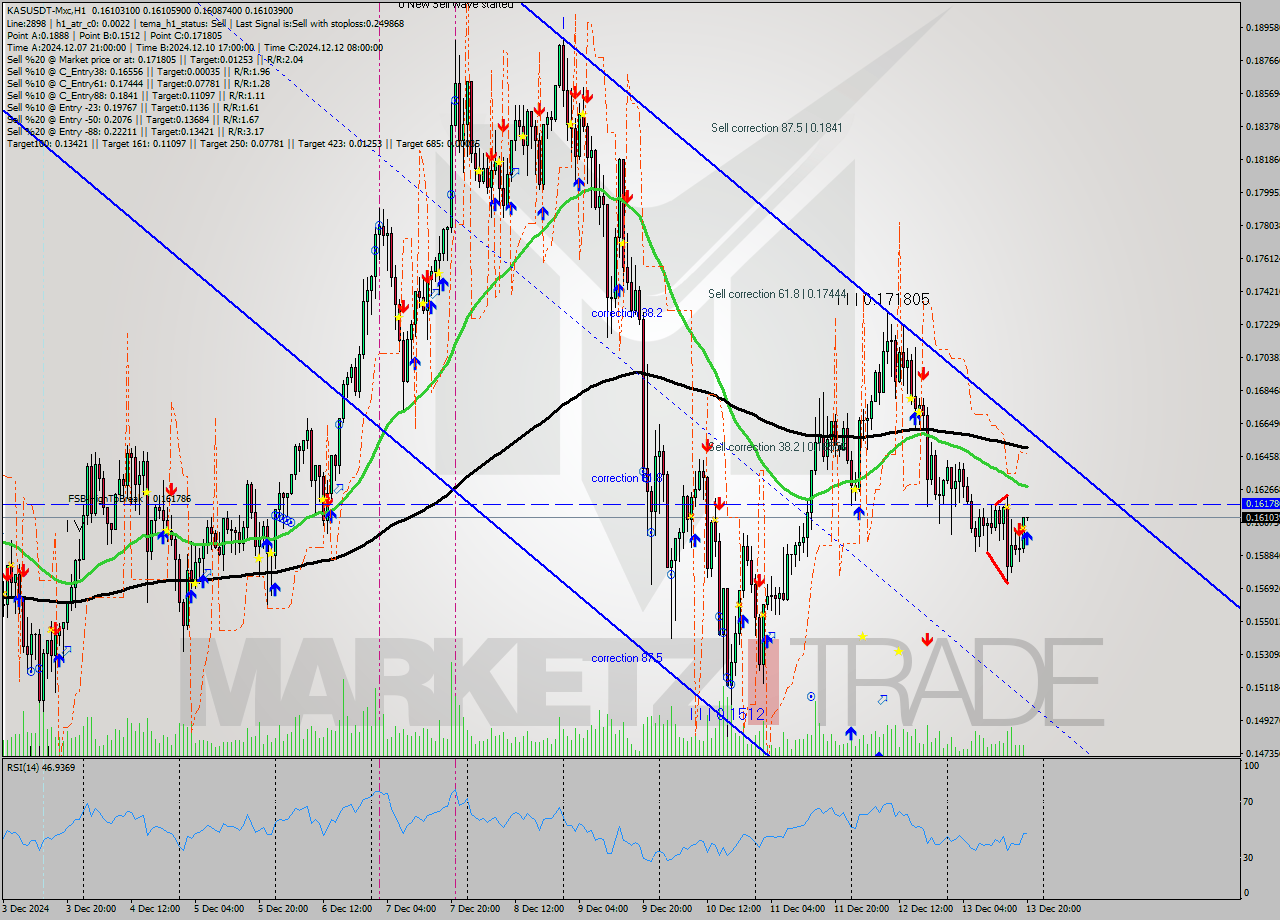This screenshot has width=1280, height=920.
Task: Click the 0.15884 price axis label
Action: tap(1262, 555)
